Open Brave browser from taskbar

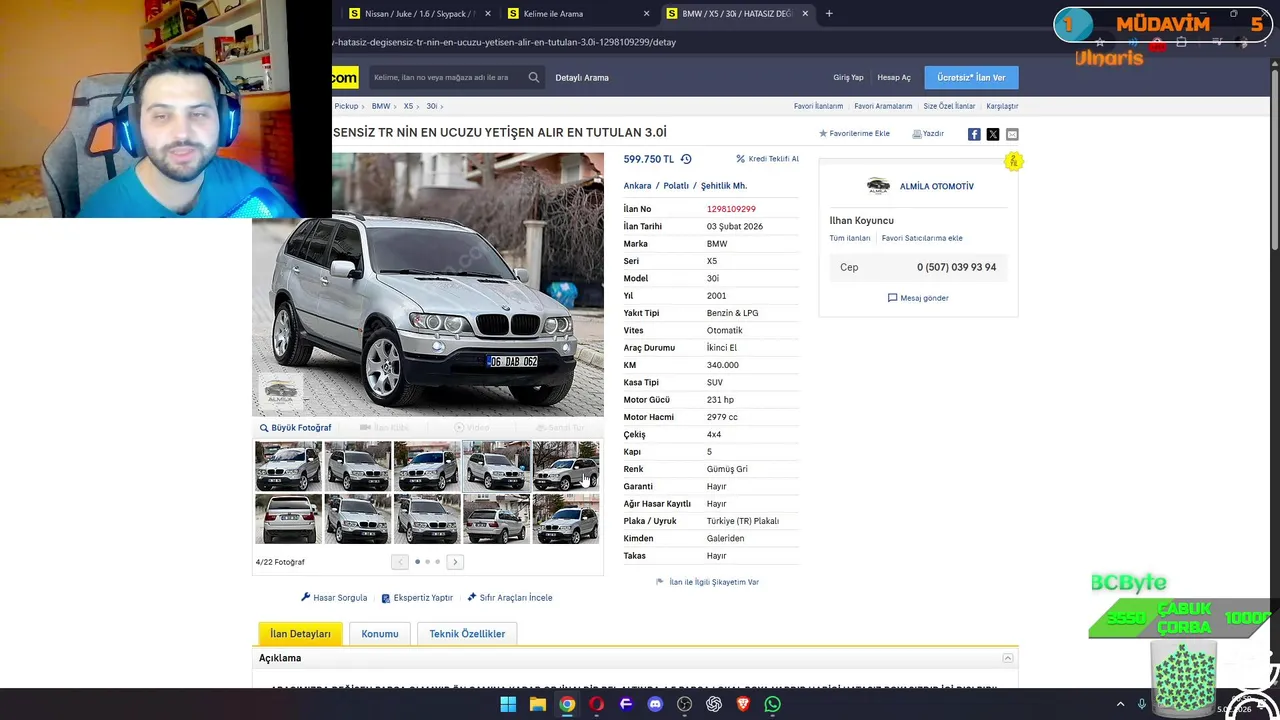[x=743, y=704]
